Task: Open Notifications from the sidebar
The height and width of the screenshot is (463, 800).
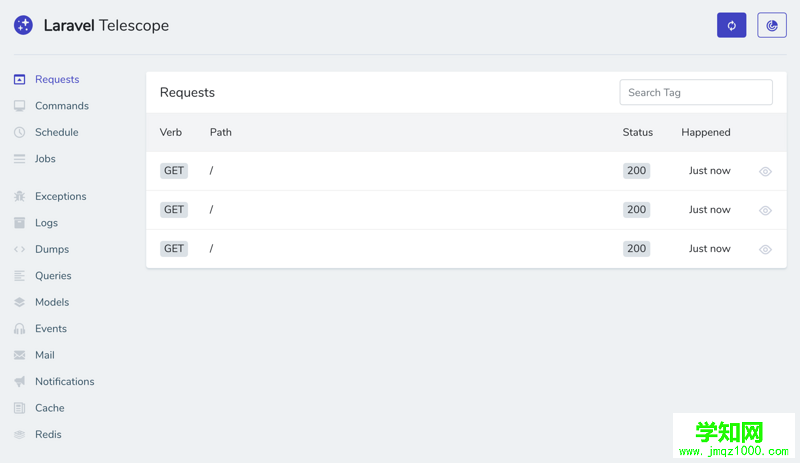Action: click(x=65, y=381)
